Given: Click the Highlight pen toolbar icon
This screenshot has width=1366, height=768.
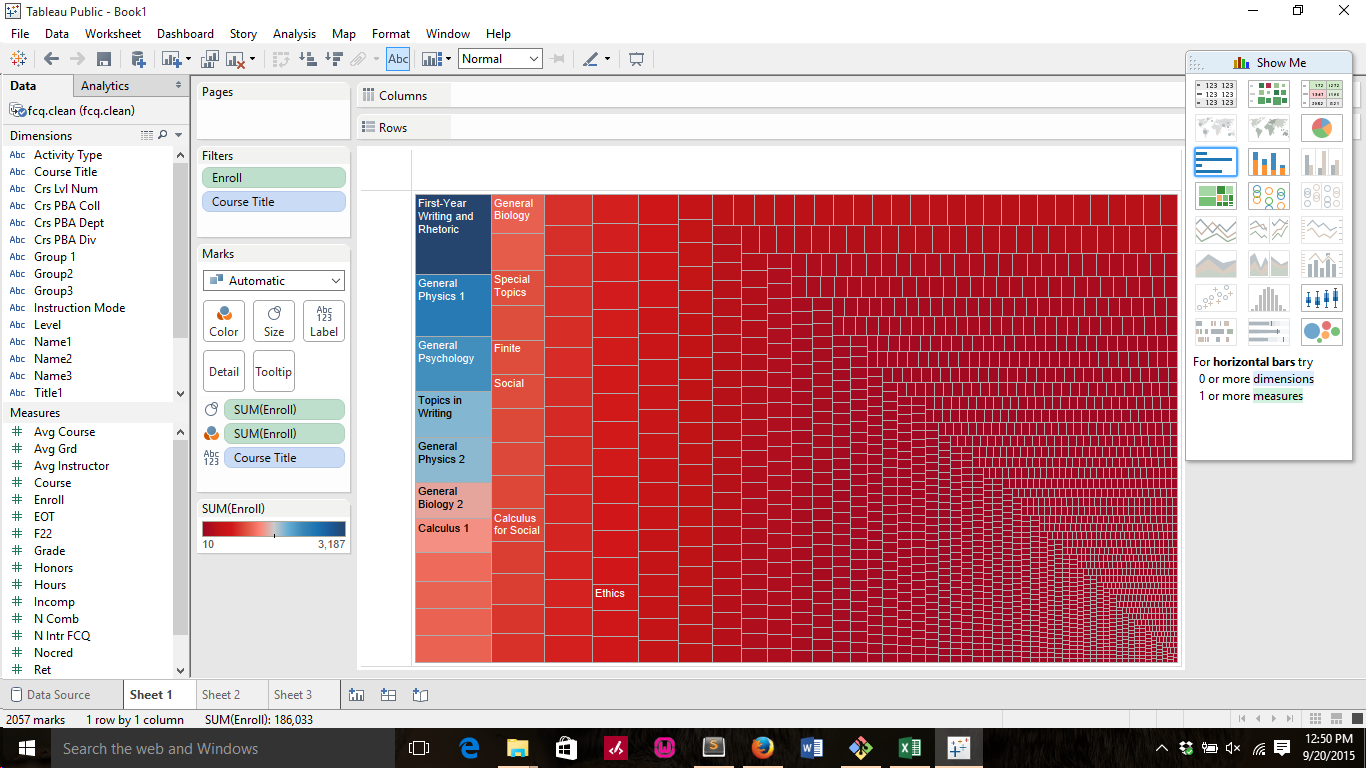Looking at the screenshot, I should [x=591, y=59].
